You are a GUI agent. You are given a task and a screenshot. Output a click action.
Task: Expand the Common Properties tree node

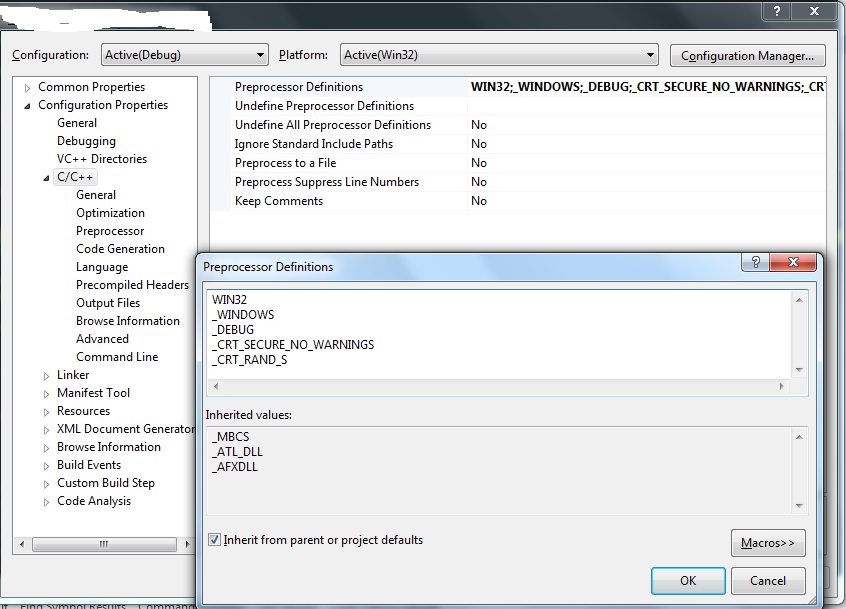click(27, 88)
